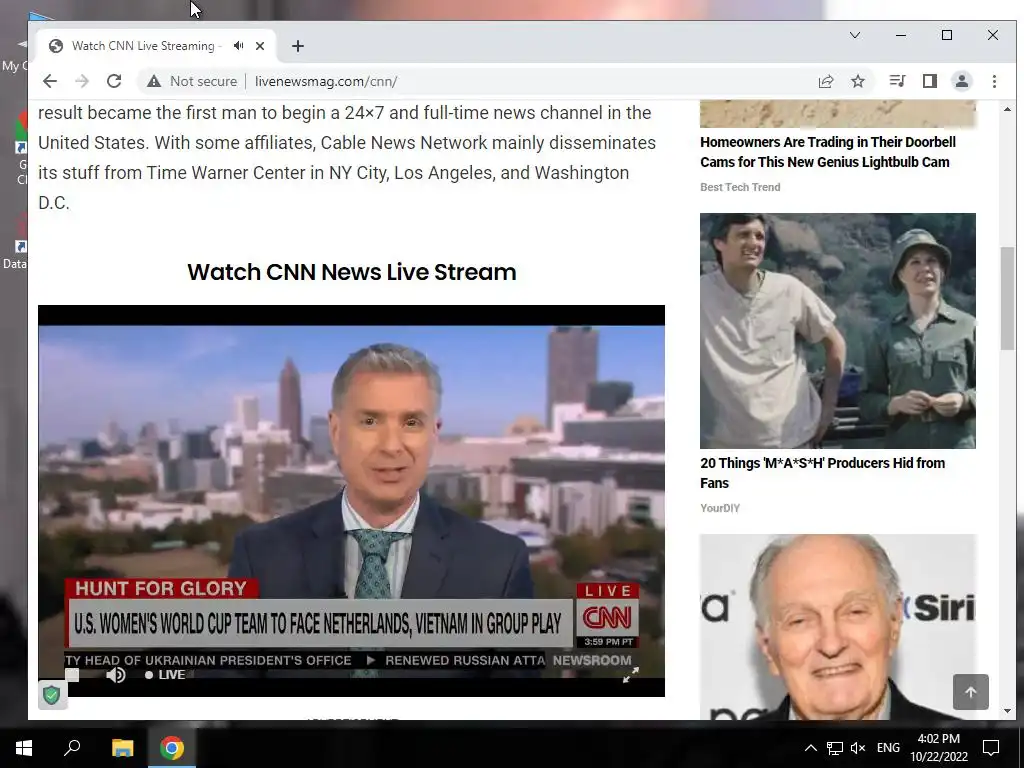Click the ENG language indicator
The height and width of the screenshot is (768, 1024).
click(888, 748)
